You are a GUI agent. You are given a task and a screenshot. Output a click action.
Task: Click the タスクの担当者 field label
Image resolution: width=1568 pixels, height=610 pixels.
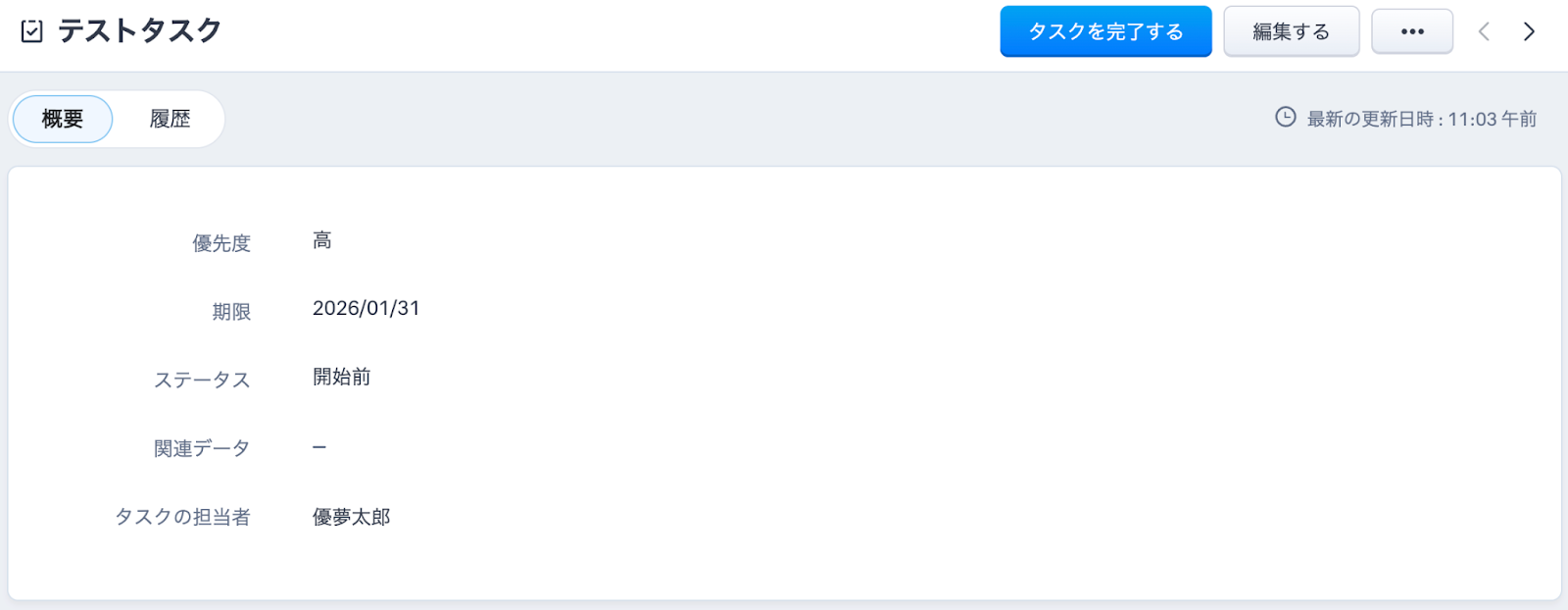[183, 517]
